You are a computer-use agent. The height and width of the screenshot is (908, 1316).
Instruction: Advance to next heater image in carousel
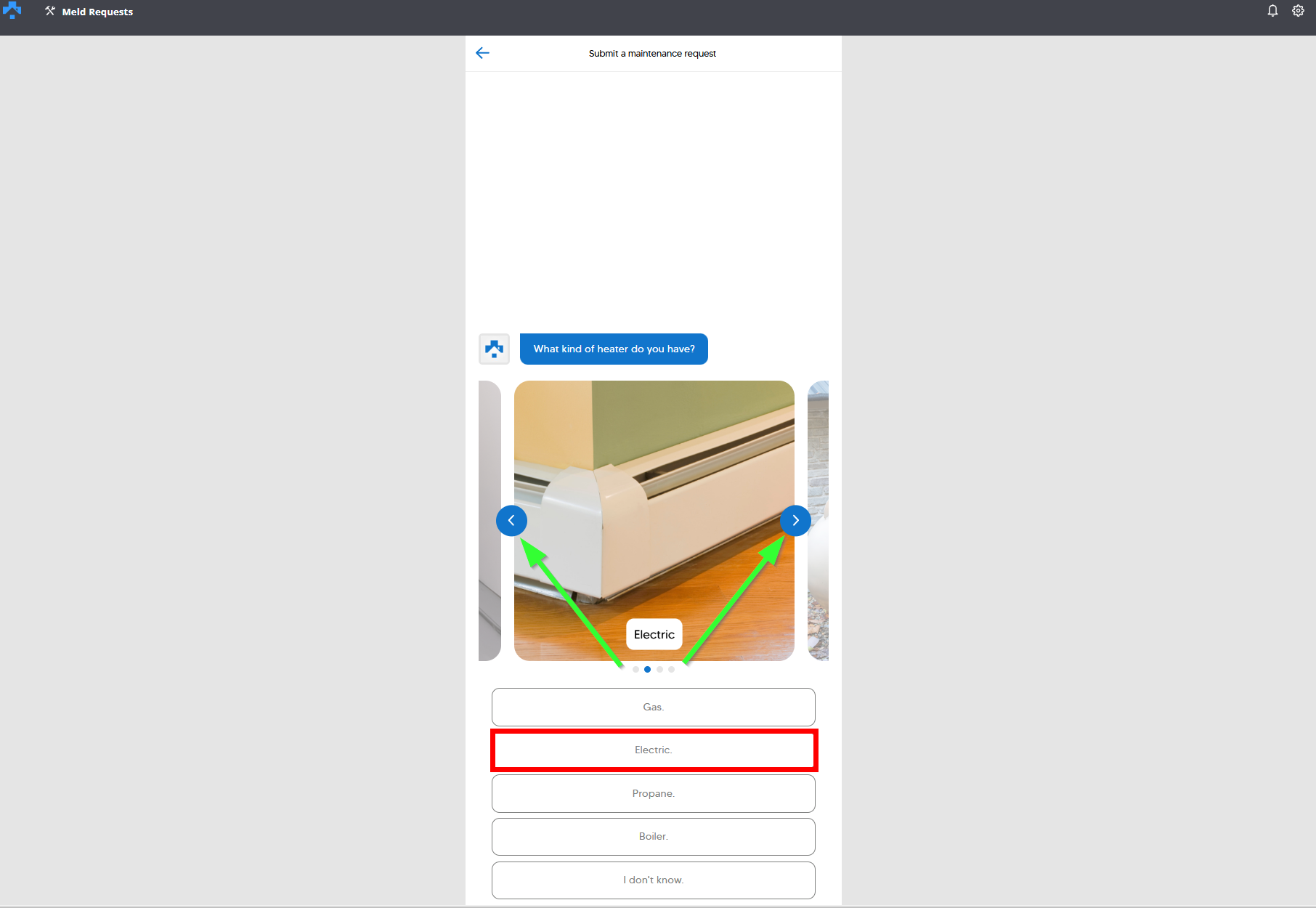pyautogui.click(x=795, y=521)
